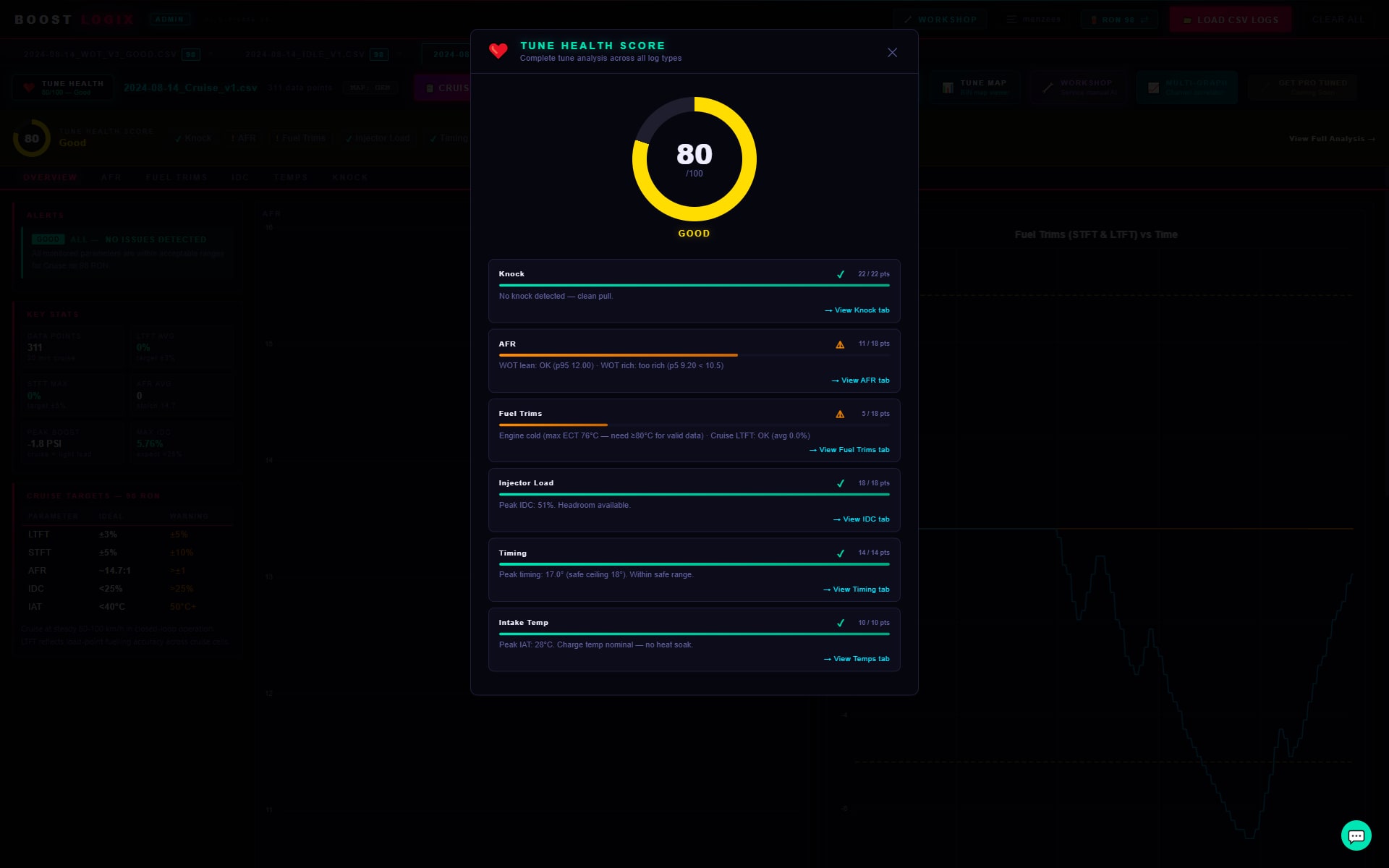Click the Injector Load chip in summary bar

(378, 138)
